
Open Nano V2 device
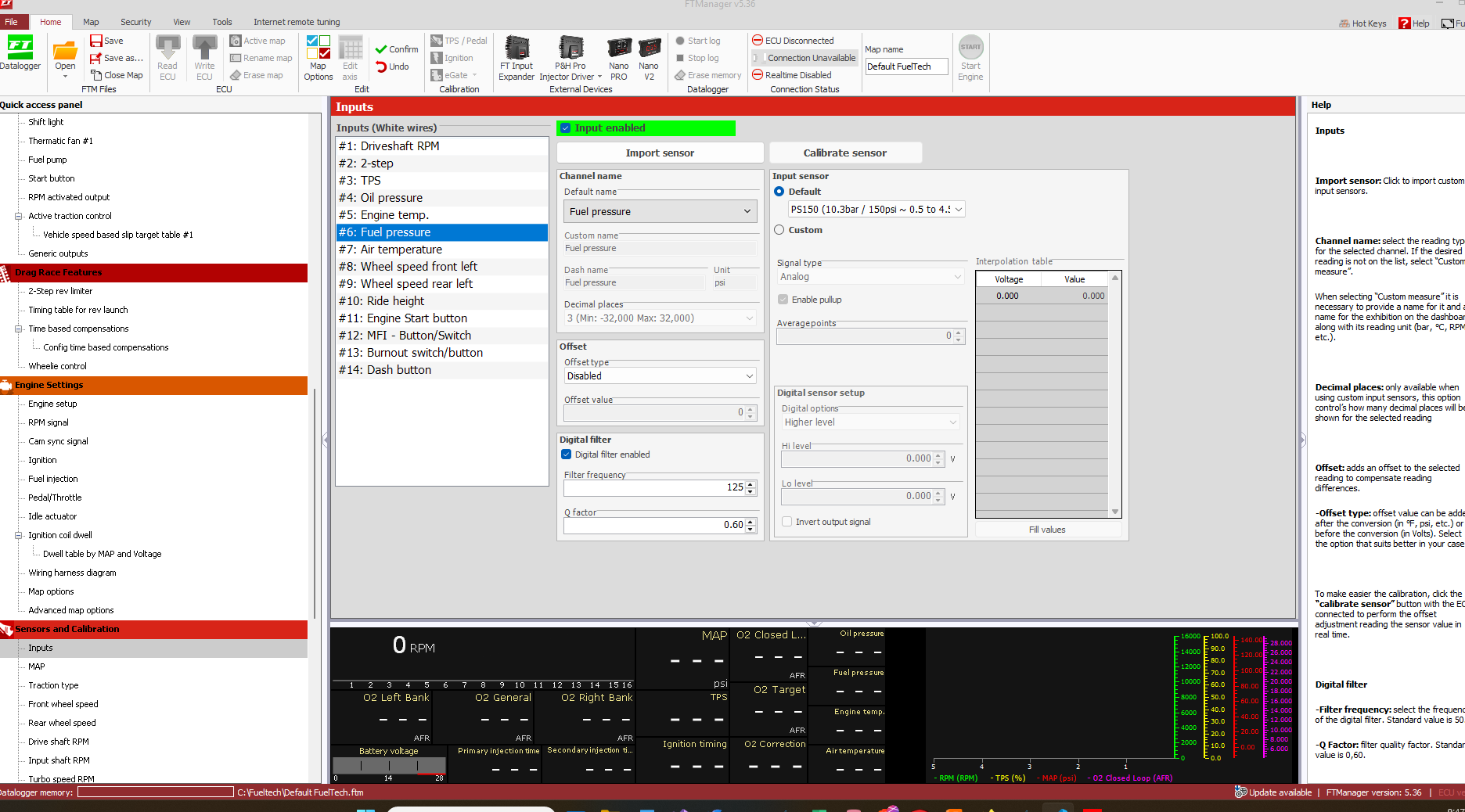tap(650, 58)
